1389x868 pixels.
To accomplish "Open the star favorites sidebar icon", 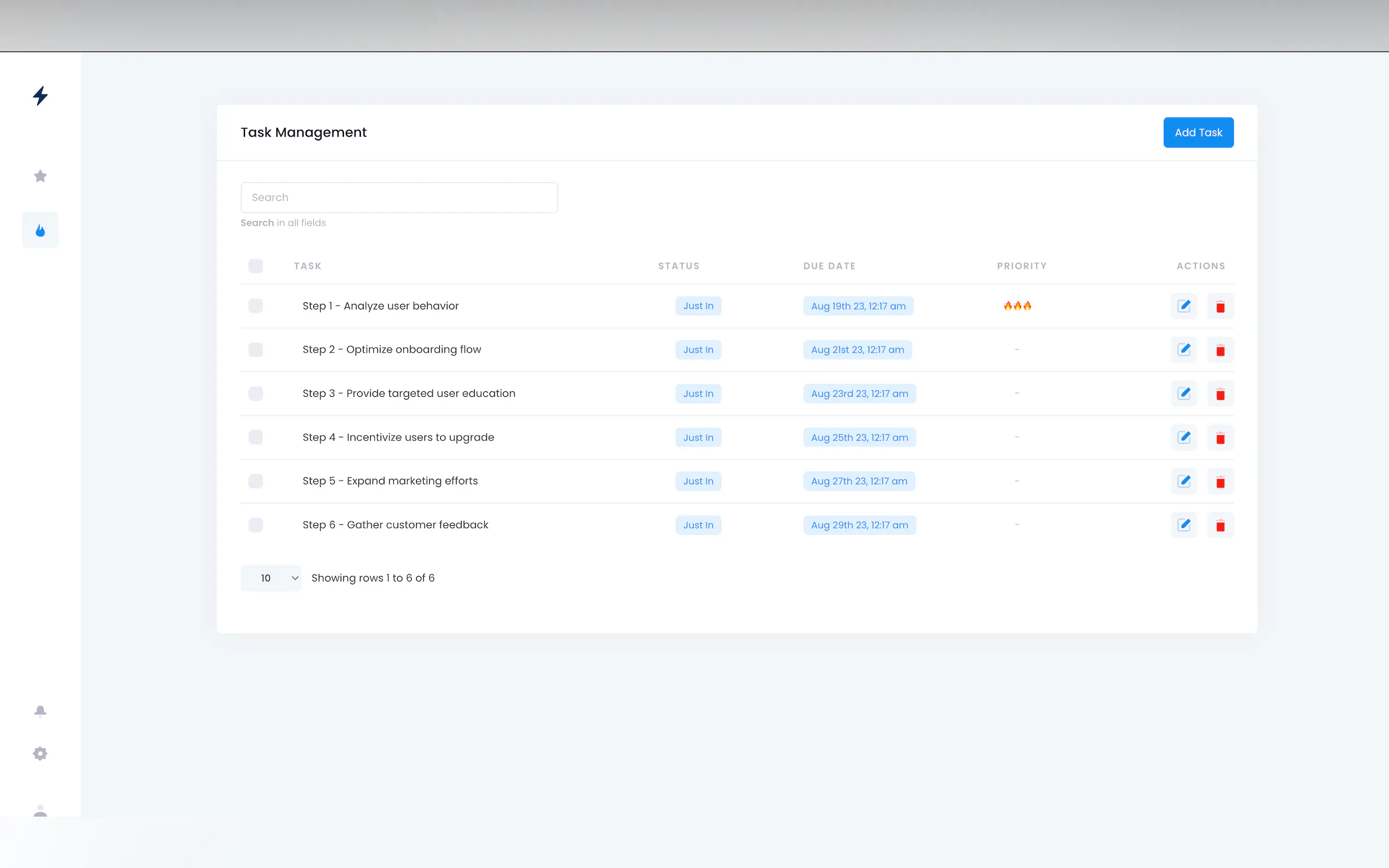I will (40, 176).
